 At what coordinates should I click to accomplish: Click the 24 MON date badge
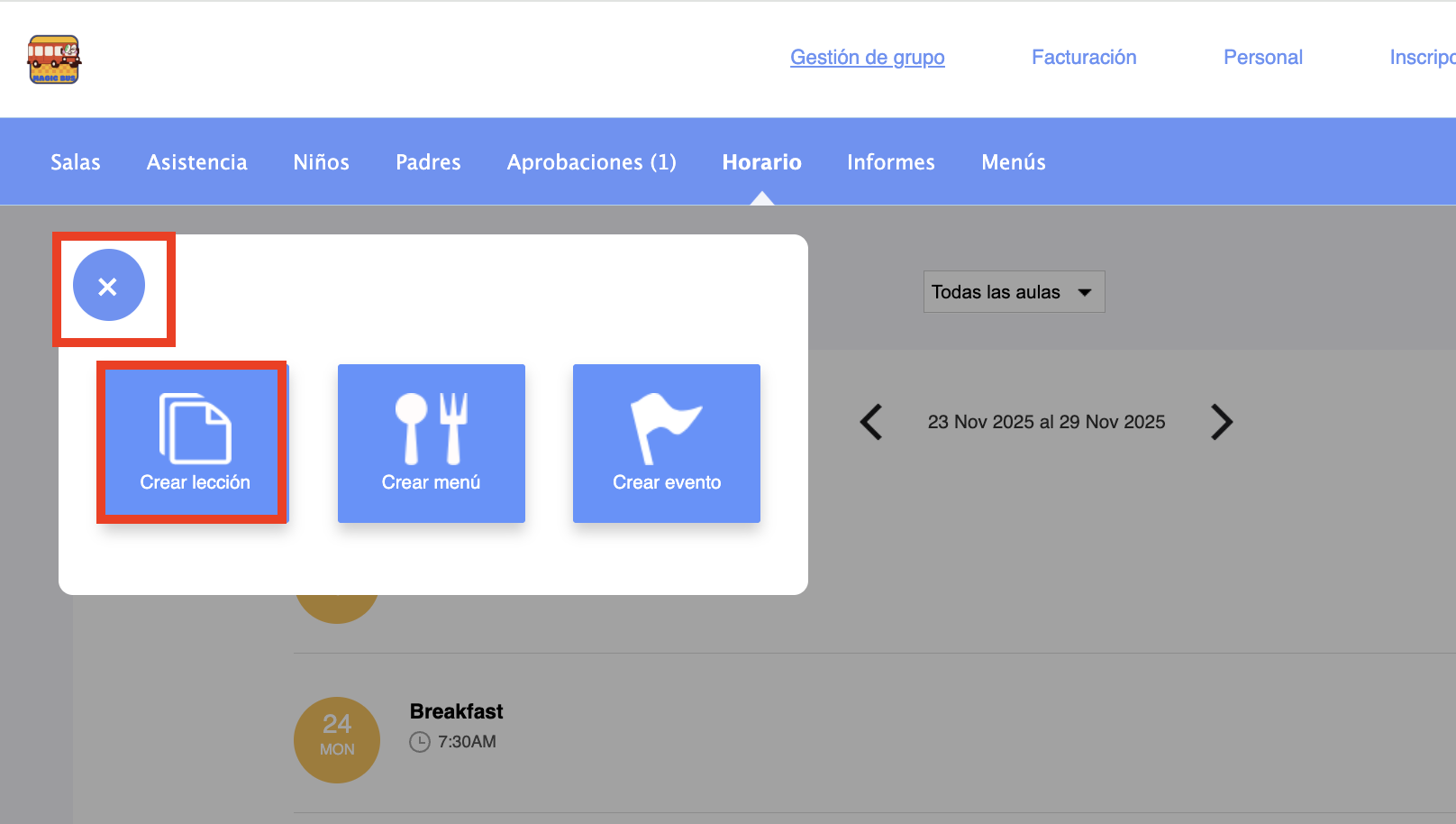point(337,740)
